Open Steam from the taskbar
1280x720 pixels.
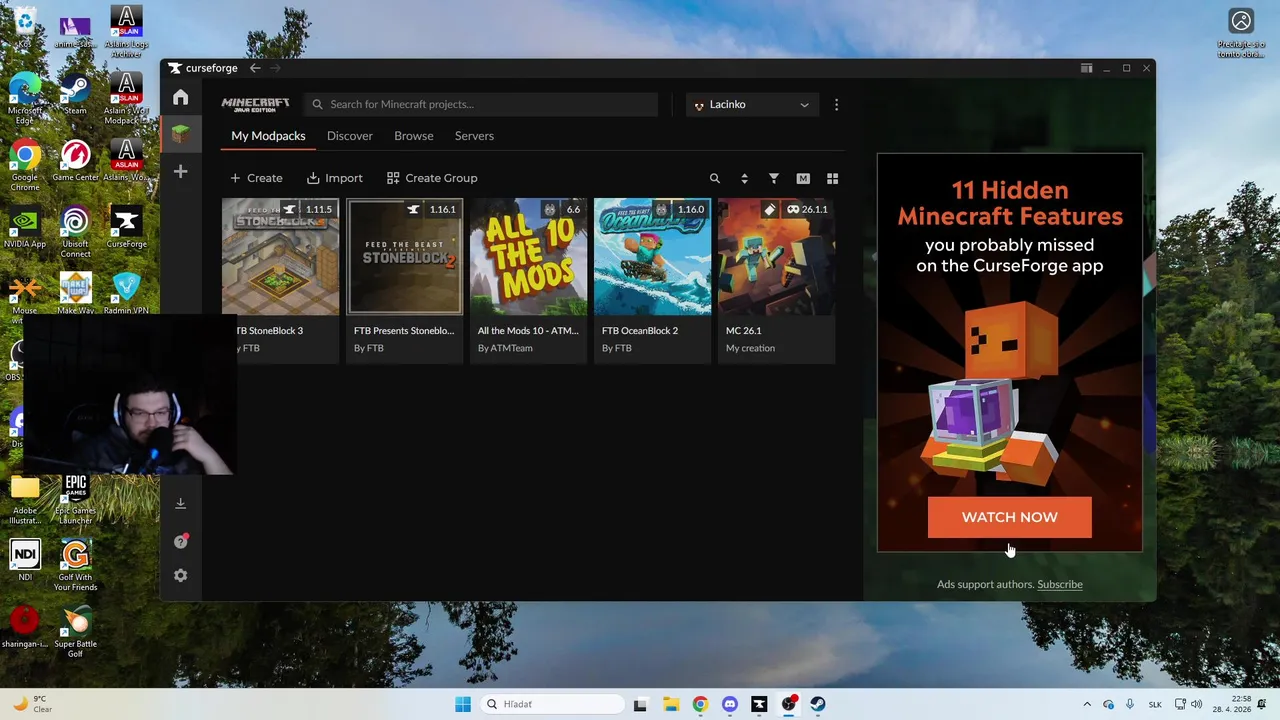[x=818, y=704]
